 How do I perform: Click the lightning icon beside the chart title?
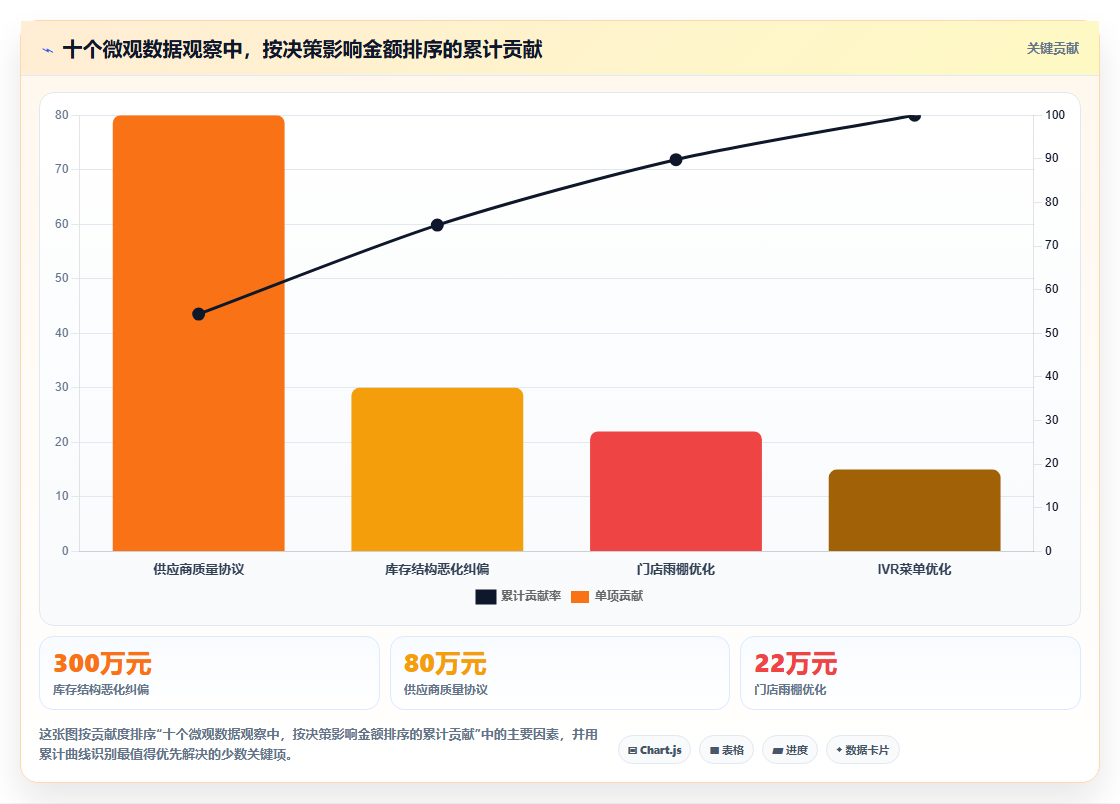[x=48, y=50]
